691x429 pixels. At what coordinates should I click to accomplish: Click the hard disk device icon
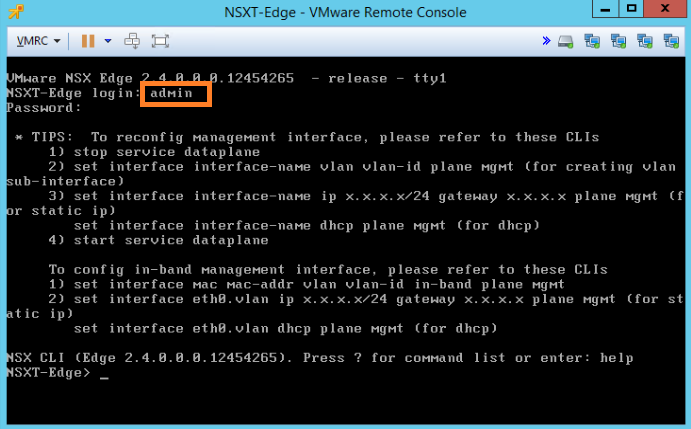point(566,42)
